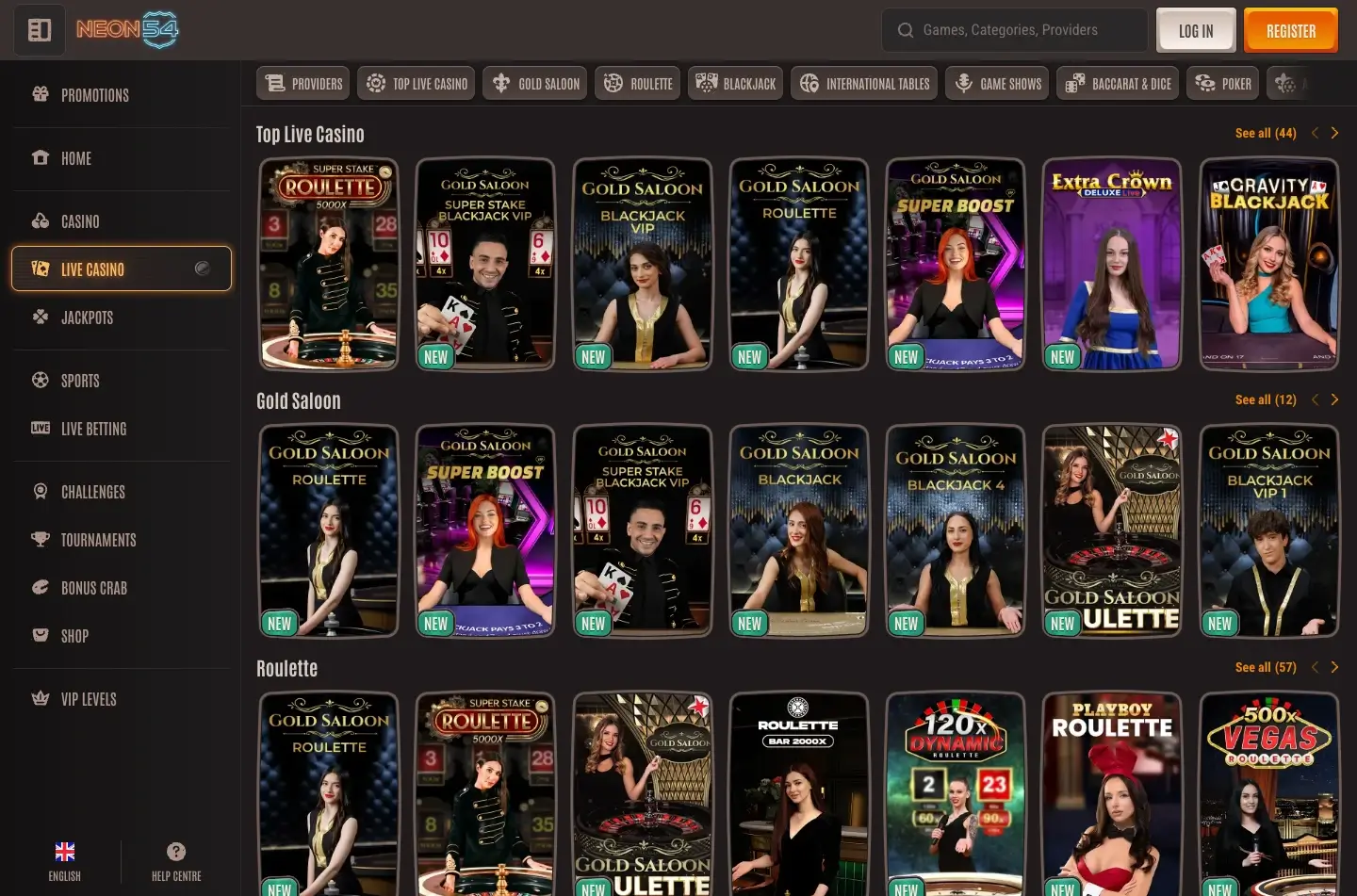
Task: Click See all (57) for Roulette
Action: coord(1265,667)
